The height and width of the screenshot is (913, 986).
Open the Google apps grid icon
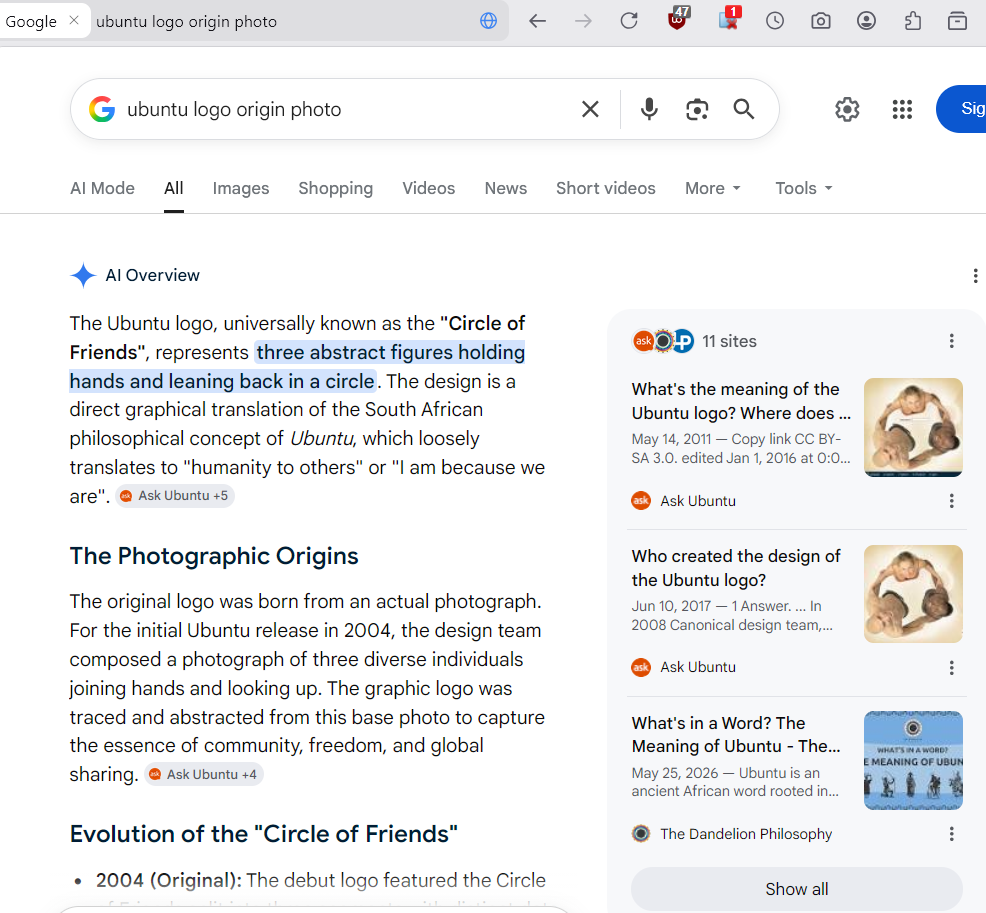[x=902, y=109]
